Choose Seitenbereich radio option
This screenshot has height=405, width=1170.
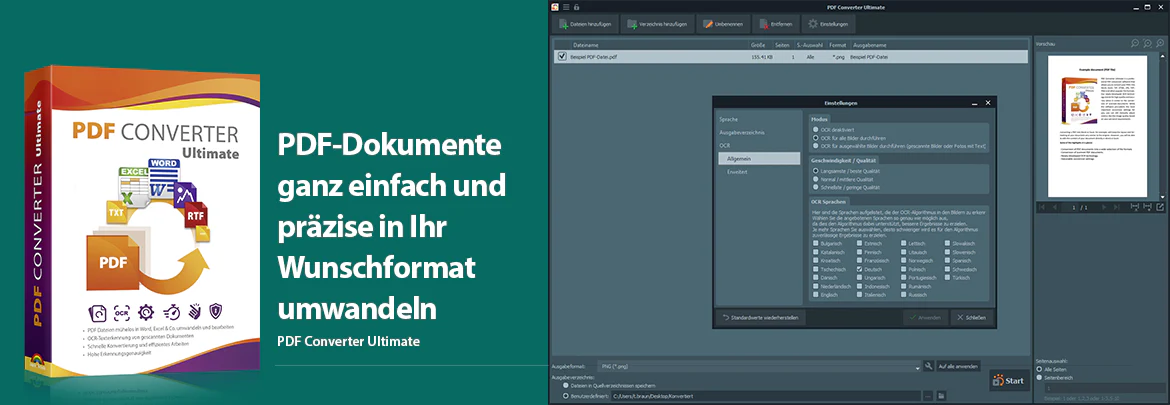1040,378
